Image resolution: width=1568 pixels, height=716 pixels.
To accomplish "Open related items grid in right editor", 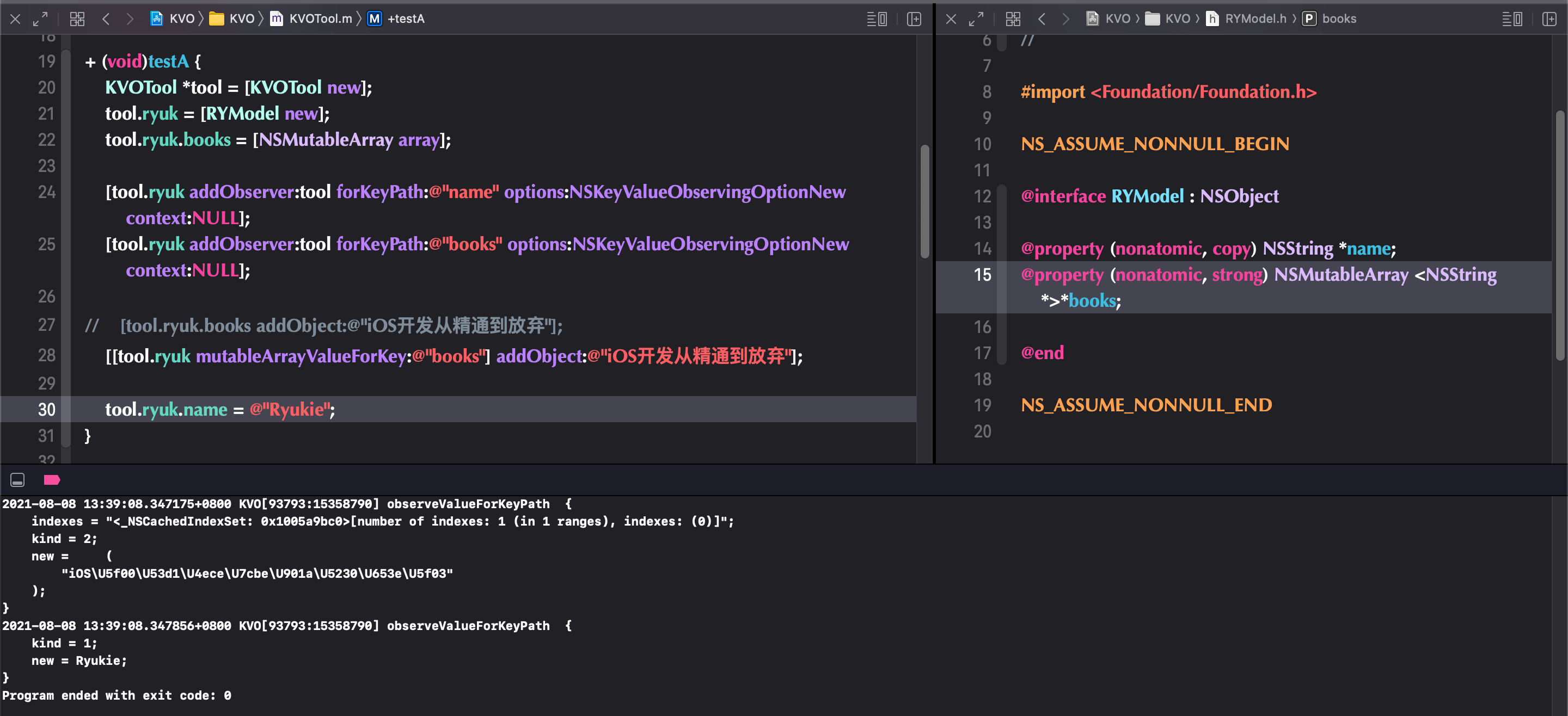I will [x=1013, y=19].
